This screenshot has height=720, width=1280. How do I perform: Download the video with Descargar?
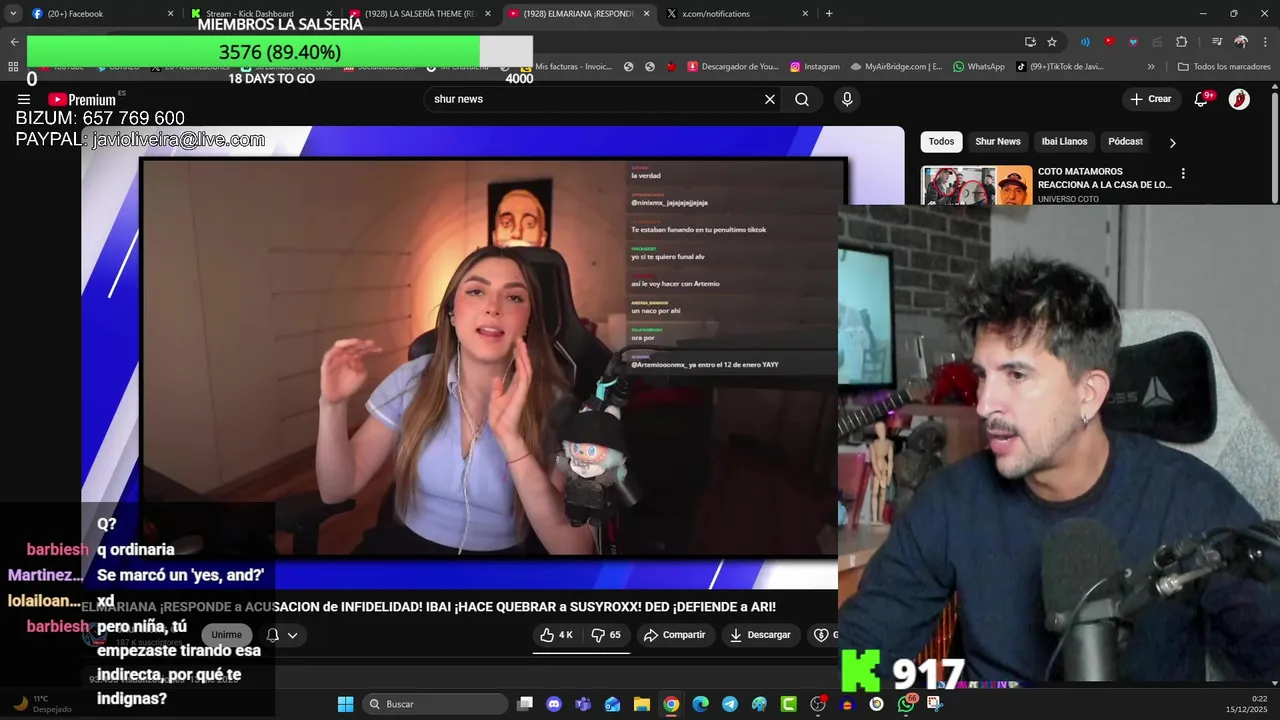pyautogui.click(x=761, y=635)
